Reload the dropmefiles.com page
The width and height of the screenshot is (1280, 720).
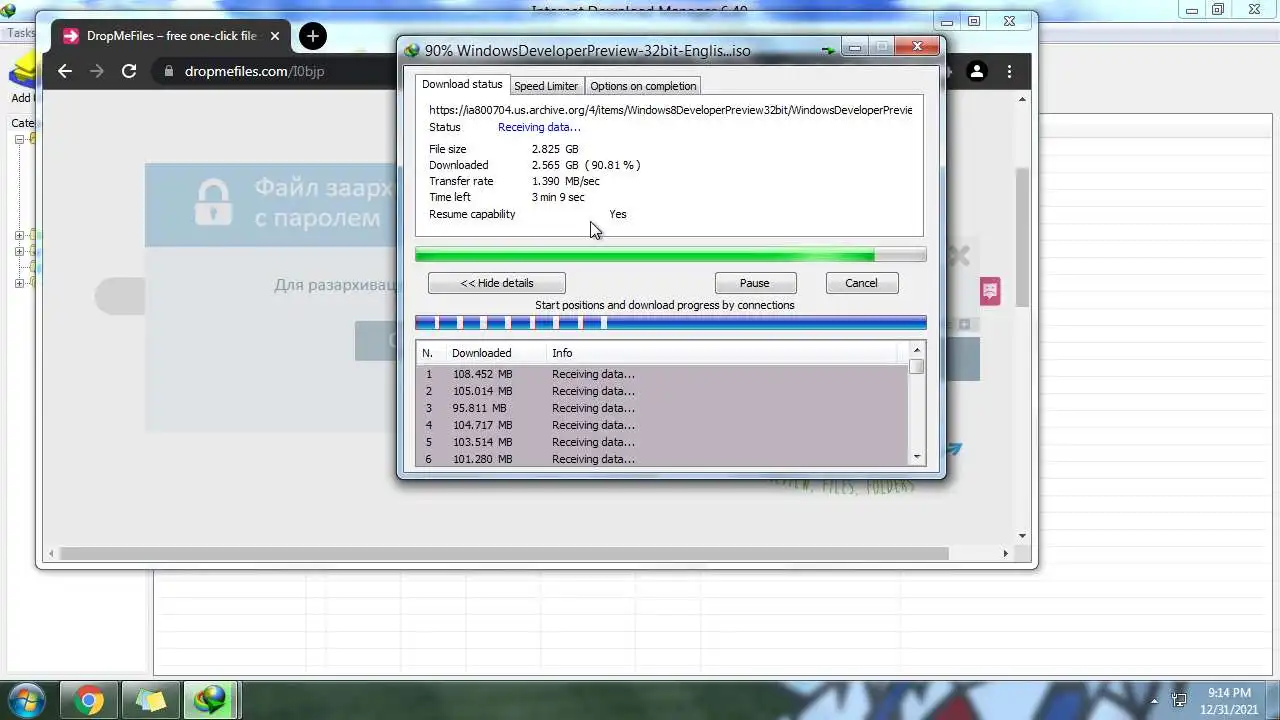pyautogui.click(x=129, y=71)
